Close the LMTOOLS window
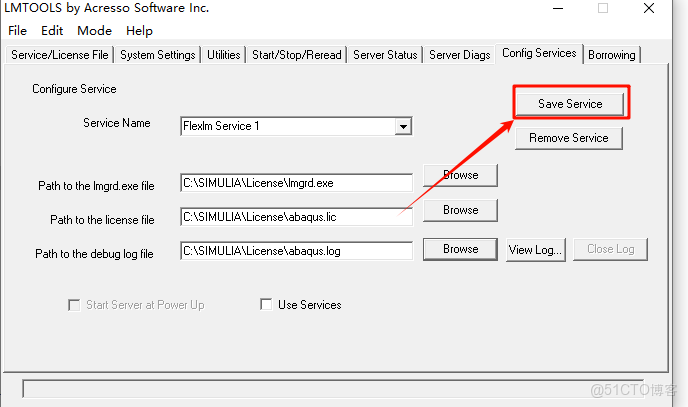Viewport: 688px width, 407px height. coord(649,8)
